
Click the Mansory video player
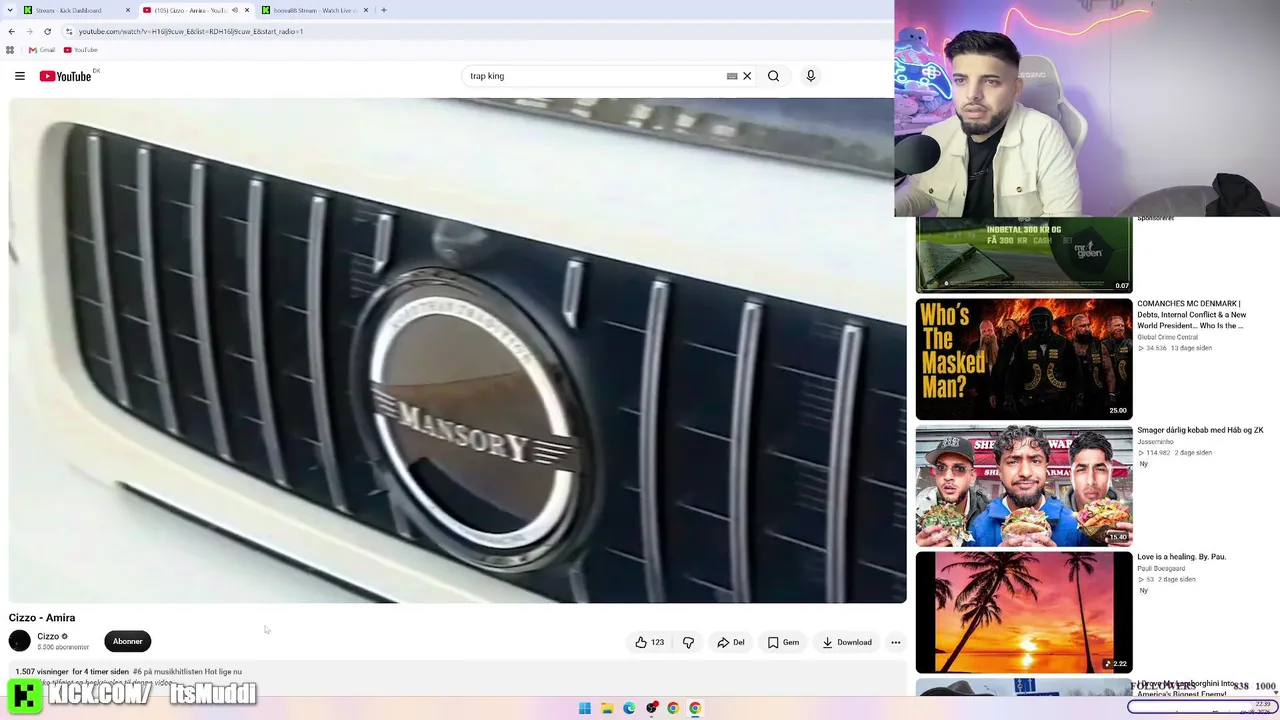pyautogui.click(x=457, y=350)
